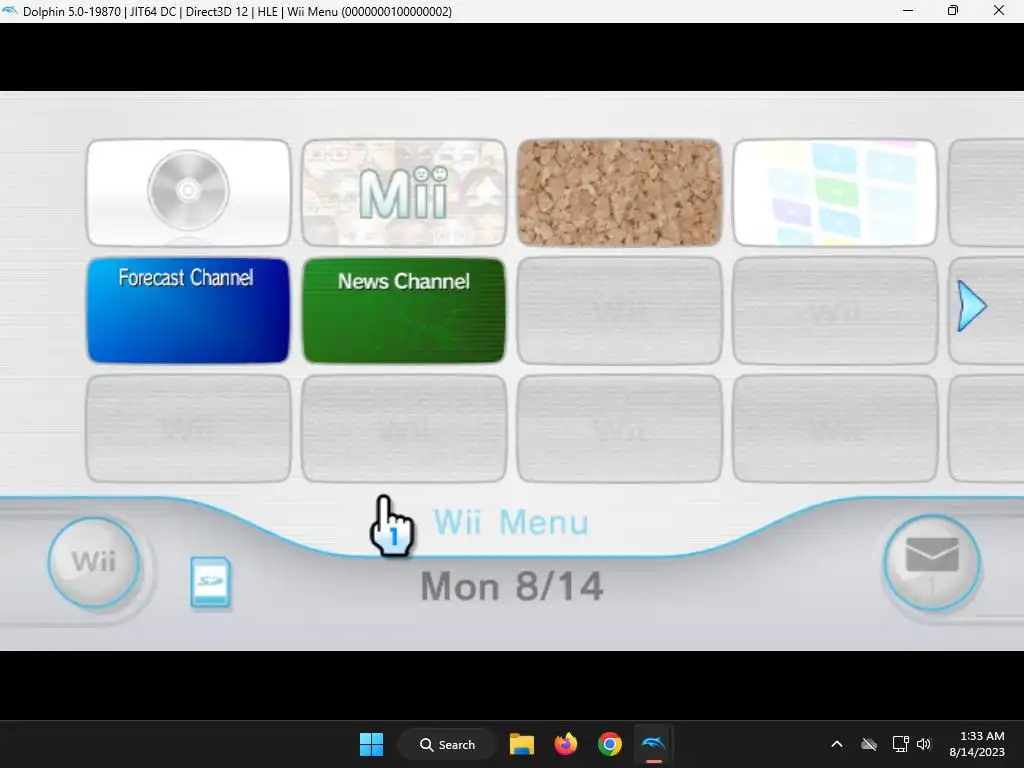This screenshot has height=768, width=1024.
Task: Launch Firefox from the taskbar
Action: pos(566,744)
